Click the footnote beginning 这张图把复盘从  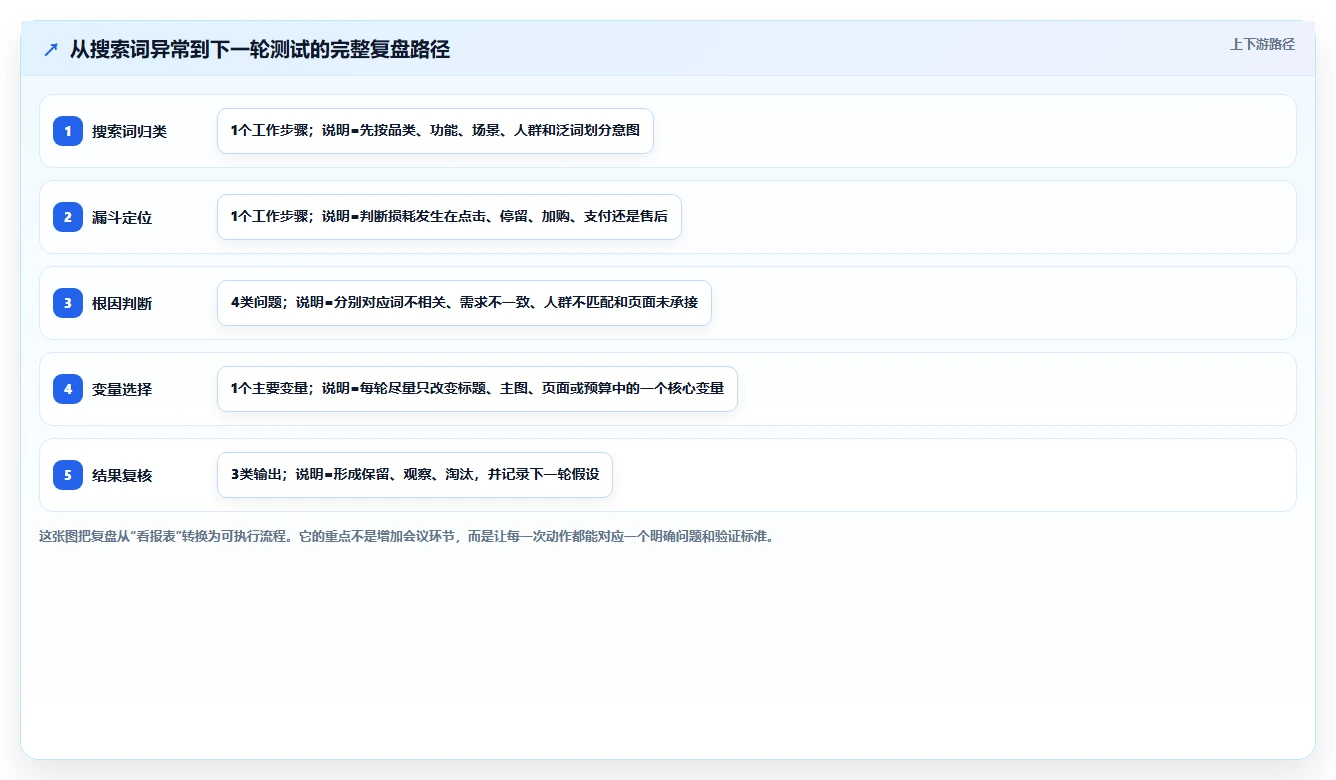406,536
